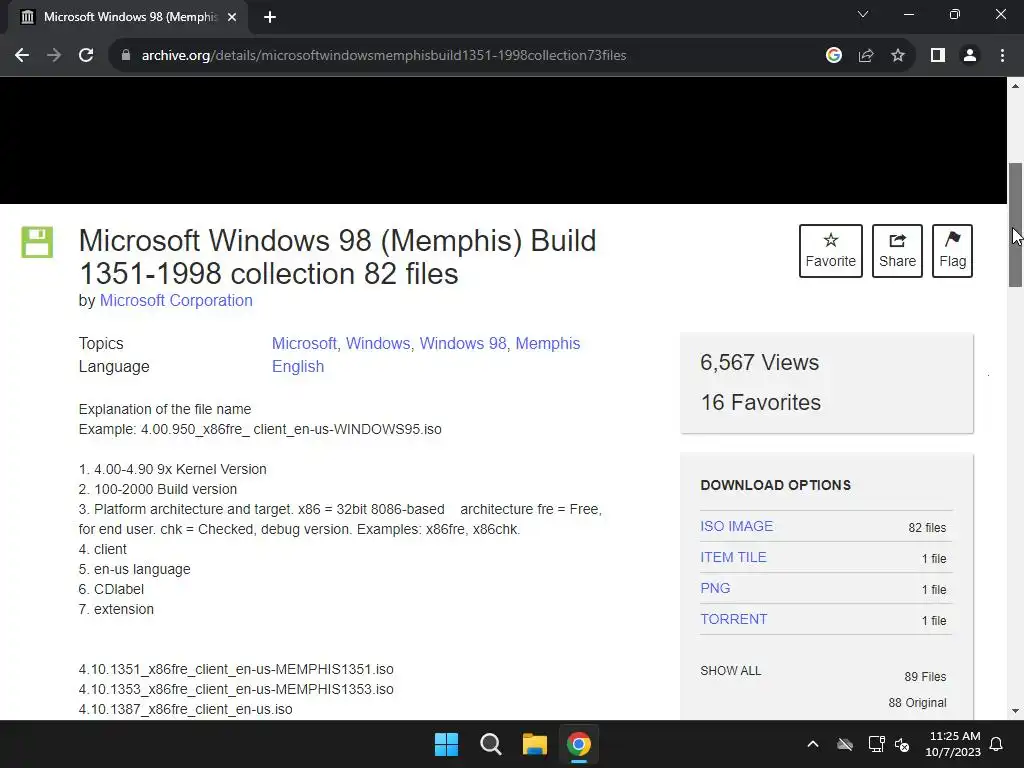
Task: View site information via the lock icon
Action: pos(126,56)
